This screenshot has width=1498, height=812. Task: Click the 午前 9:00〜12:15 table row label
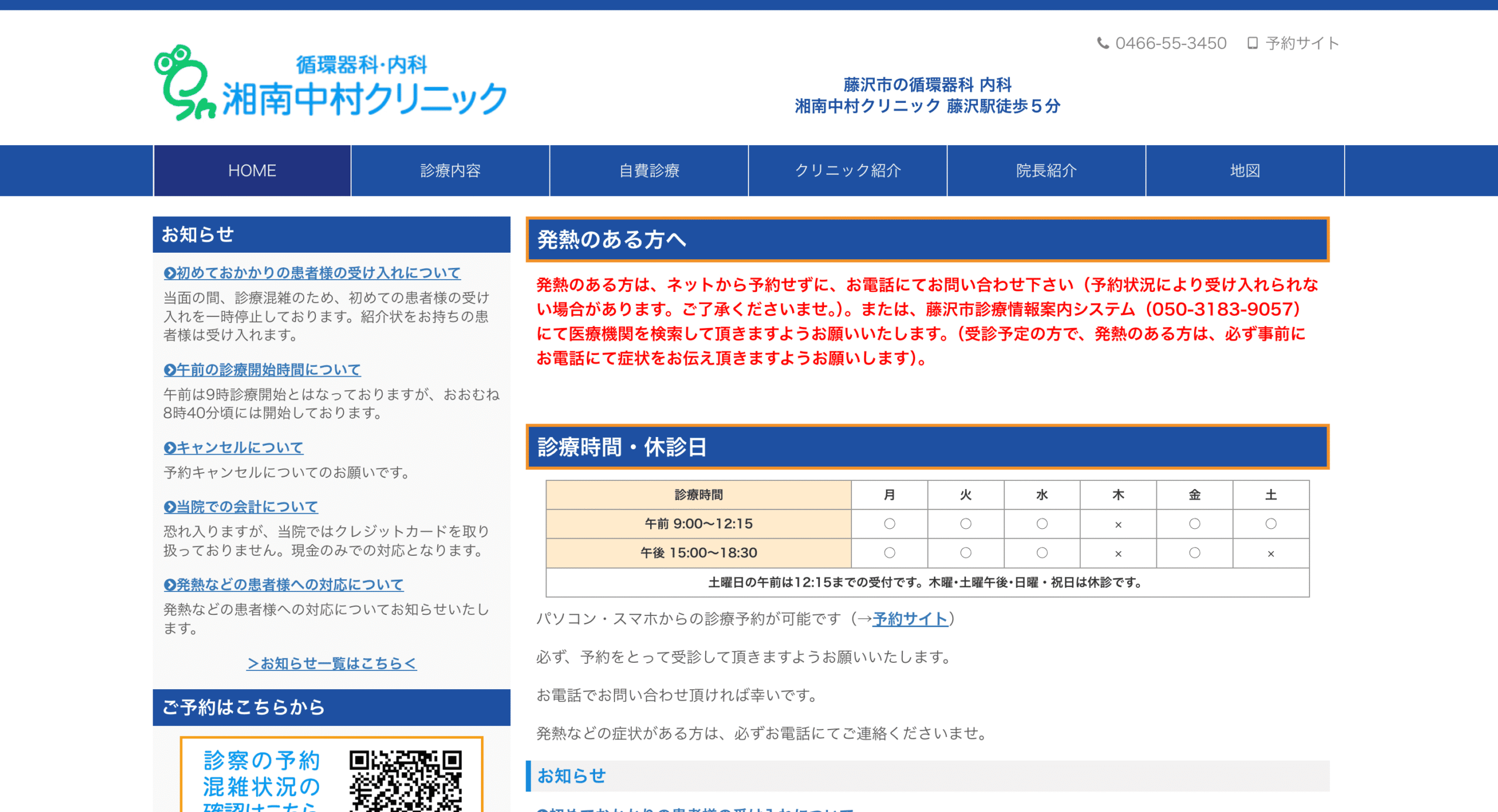699,524
